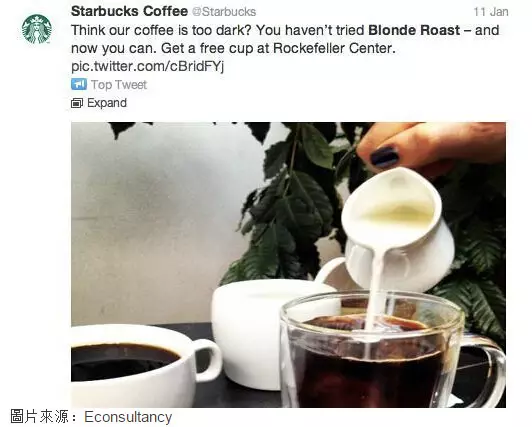Click the Top Tweet label

pyautogui.click(x=119, y=84)
